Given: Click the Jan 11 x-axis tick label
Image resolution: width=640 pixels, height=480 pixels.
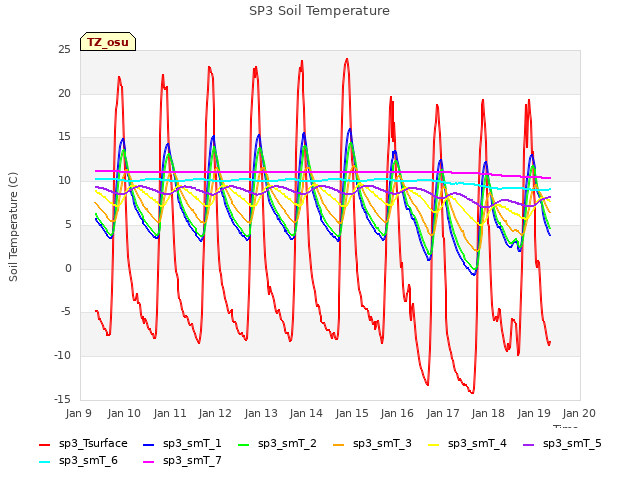Looking at the screenshot, I should coord(170,413).
